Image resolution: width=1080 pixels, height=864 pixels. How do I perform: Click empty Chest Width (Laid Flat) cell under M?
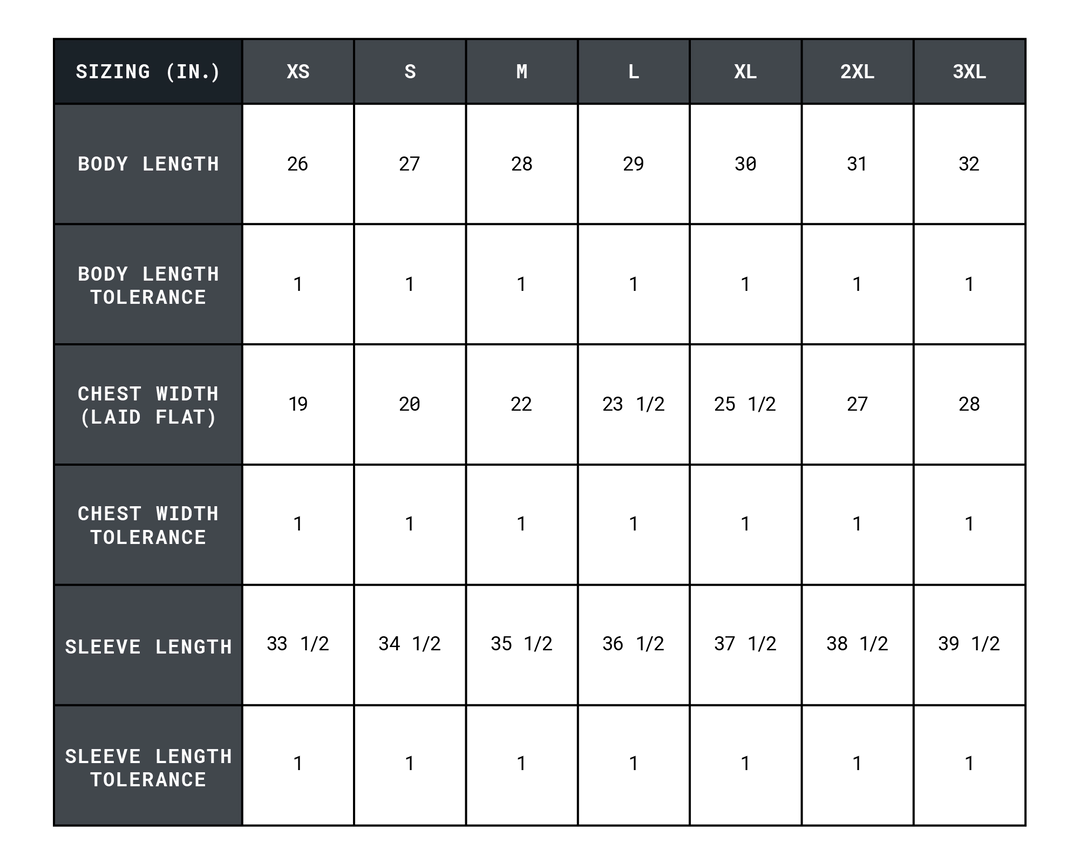[x=522, y=405]
